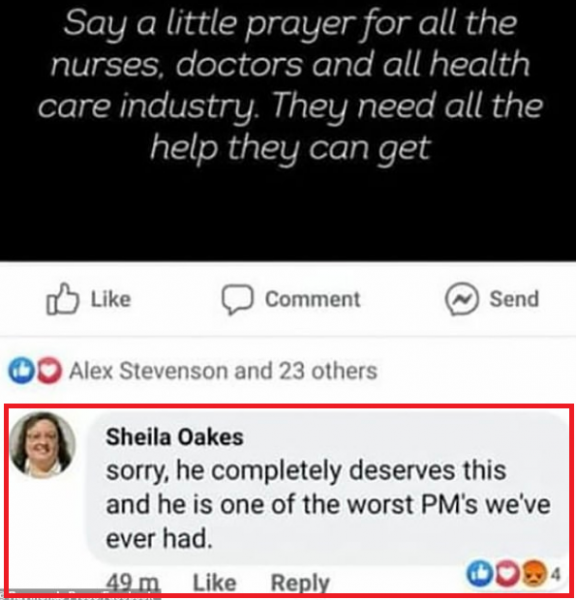576x600 pixels.
Task: Click the comment text about worst PM
Action: (x=328, y=504)
